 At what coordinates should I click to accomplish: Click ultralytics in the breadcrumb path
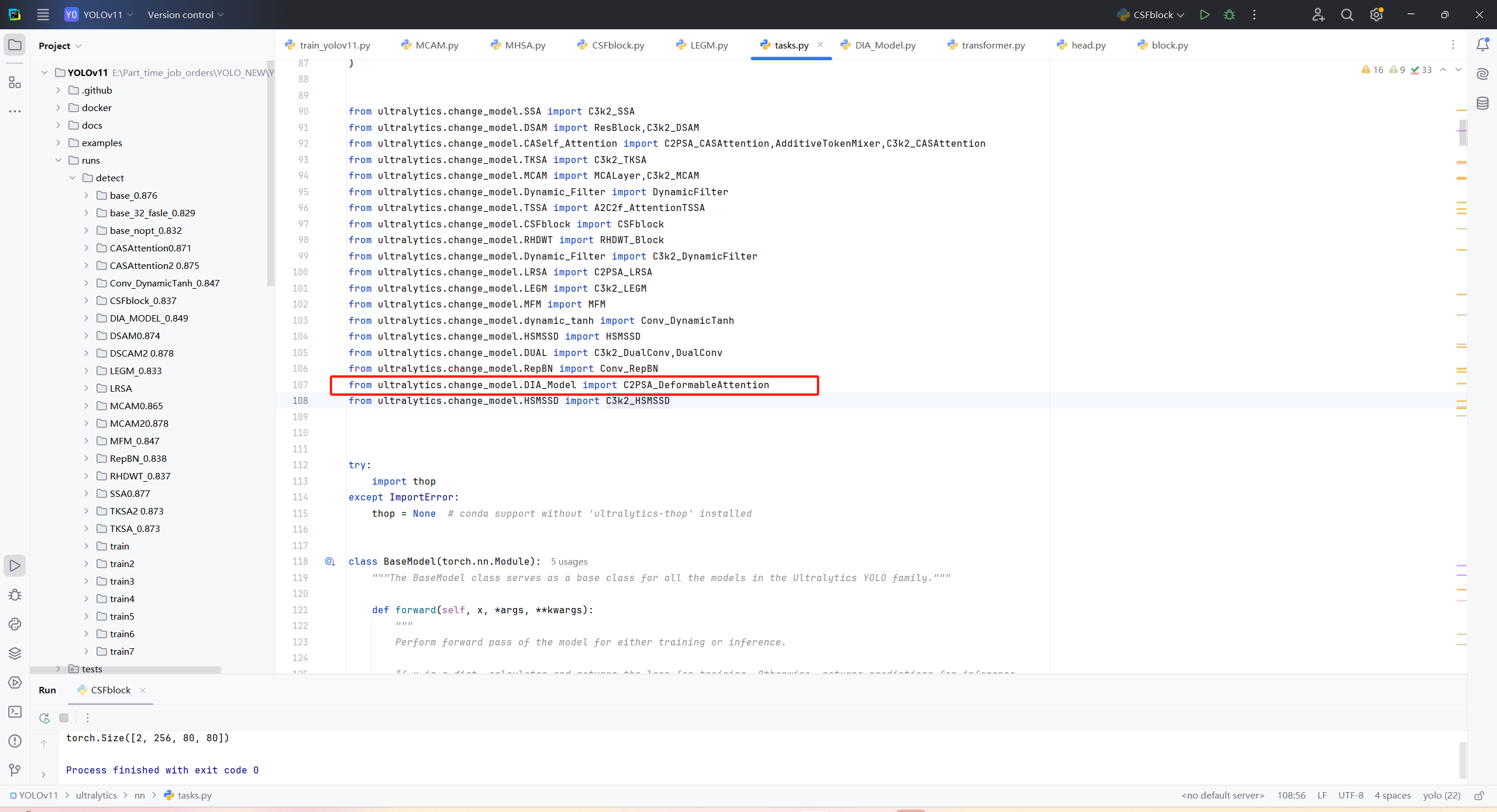[96, 795]
